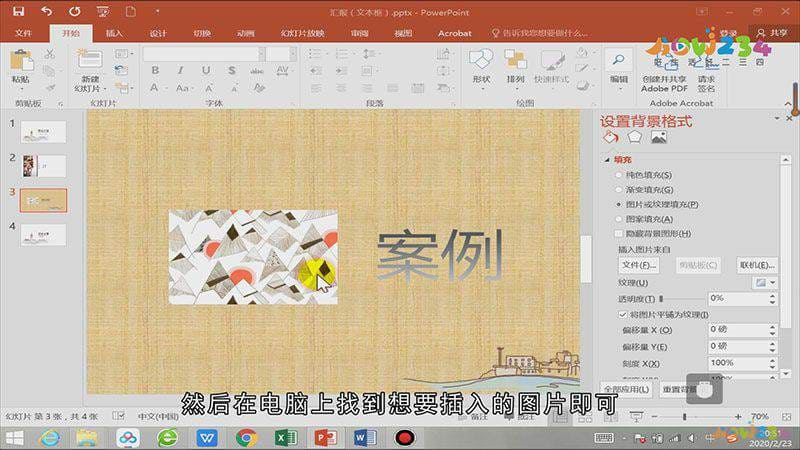The height and width of the screenshot is (450, 800).
Task: Switch to the Slide Show tab
Action: [x=303, y=33]
